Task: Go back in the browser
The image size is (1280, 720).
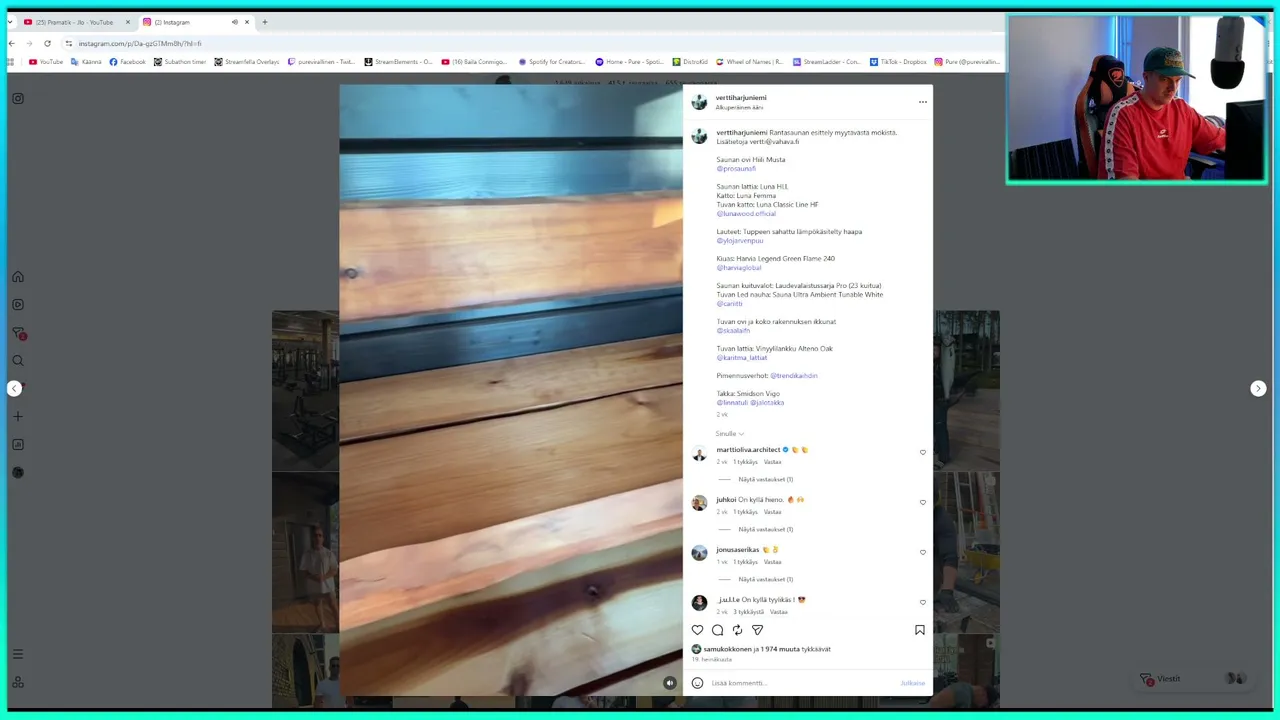Action: point(11,43)
